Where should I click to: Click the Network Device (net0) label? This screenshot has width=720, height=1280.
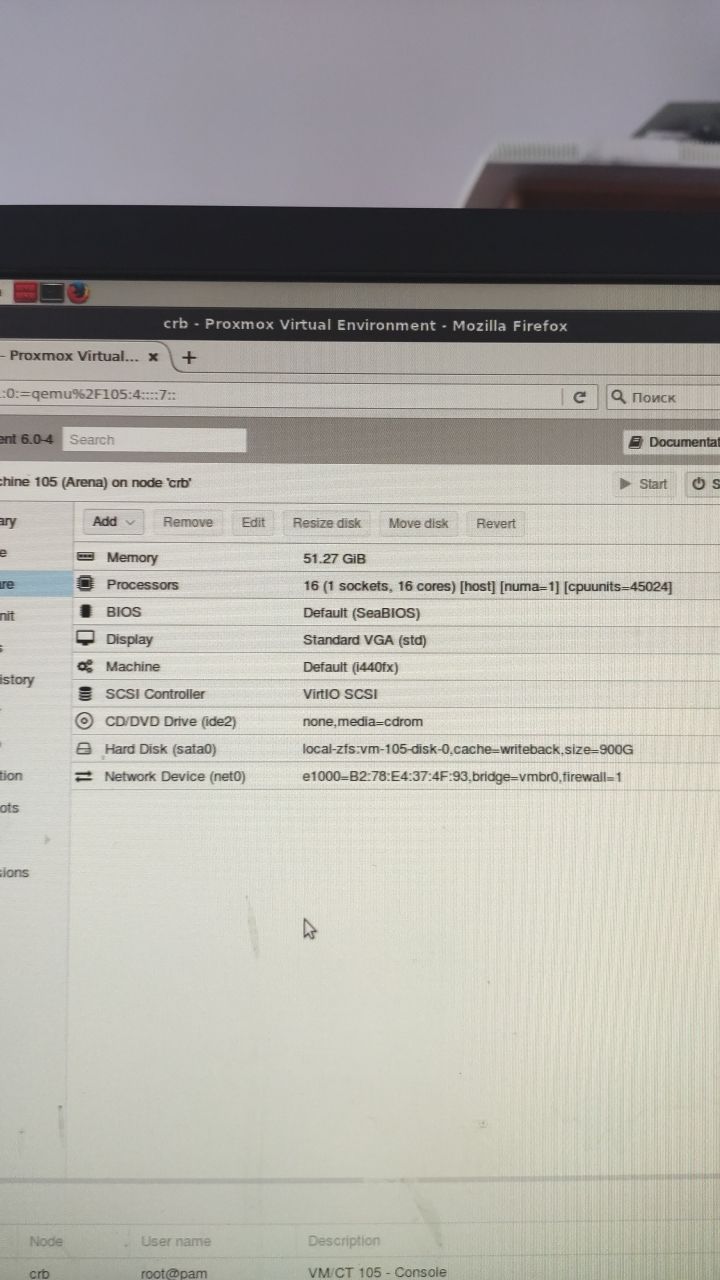174,776
